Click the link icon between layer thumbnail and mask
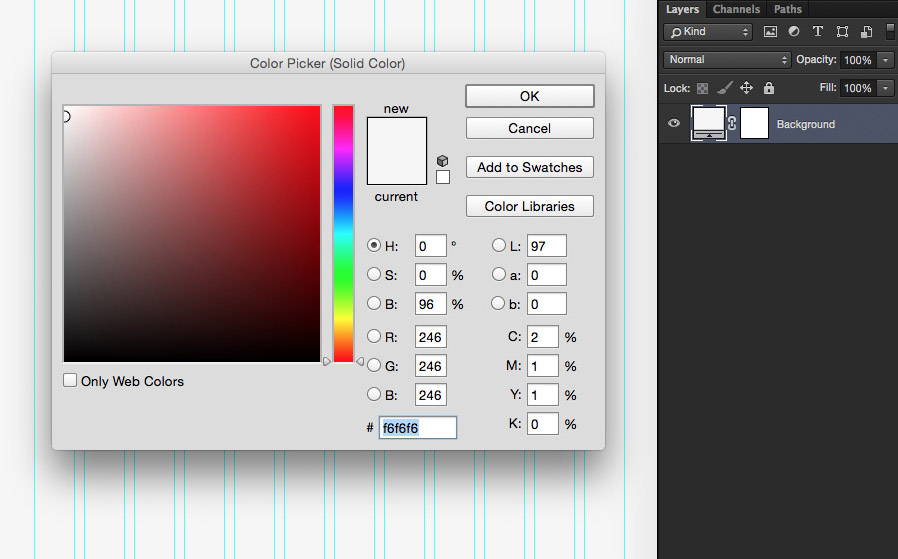Image resolution: width=898 pixels, height=559 pixels. click(732, 123)
